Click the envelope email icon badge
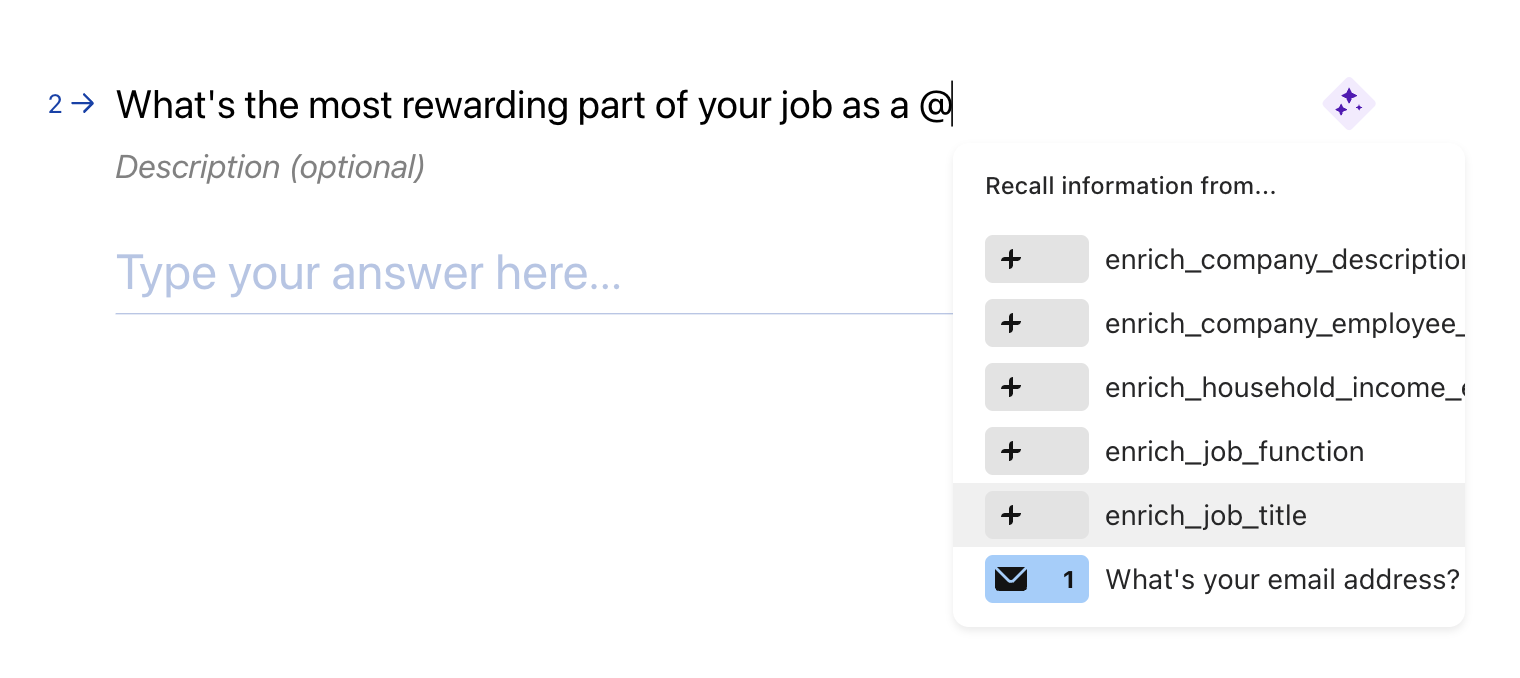Image resolution: width=1520 pixels, height=678 pixels. pyautogui.click(x=1011, y=579)
